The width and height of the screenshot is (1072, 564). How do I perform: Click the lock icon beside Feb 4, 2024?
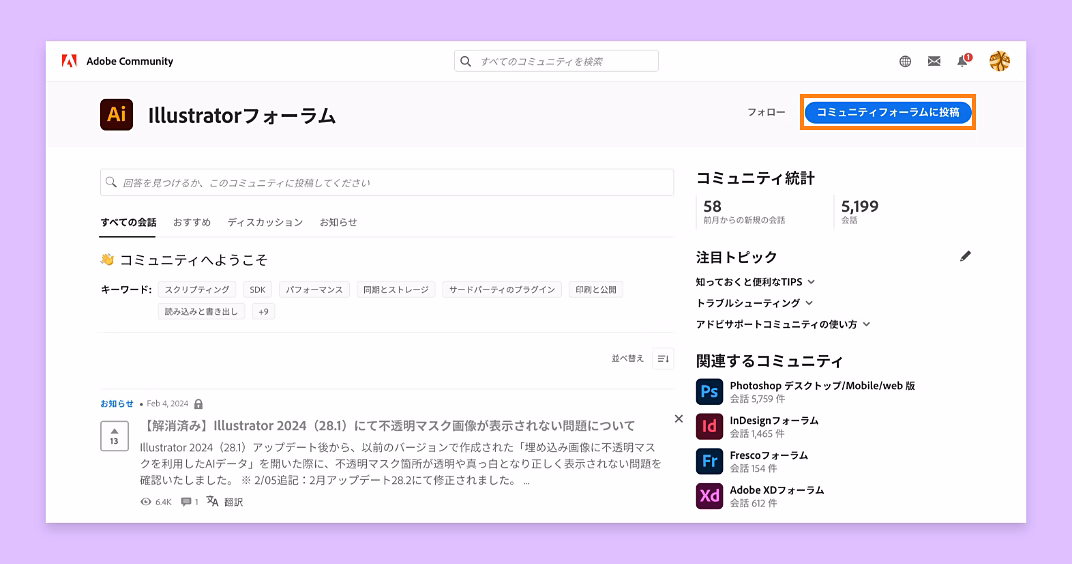pyautogui.click(x=198, y=404)
